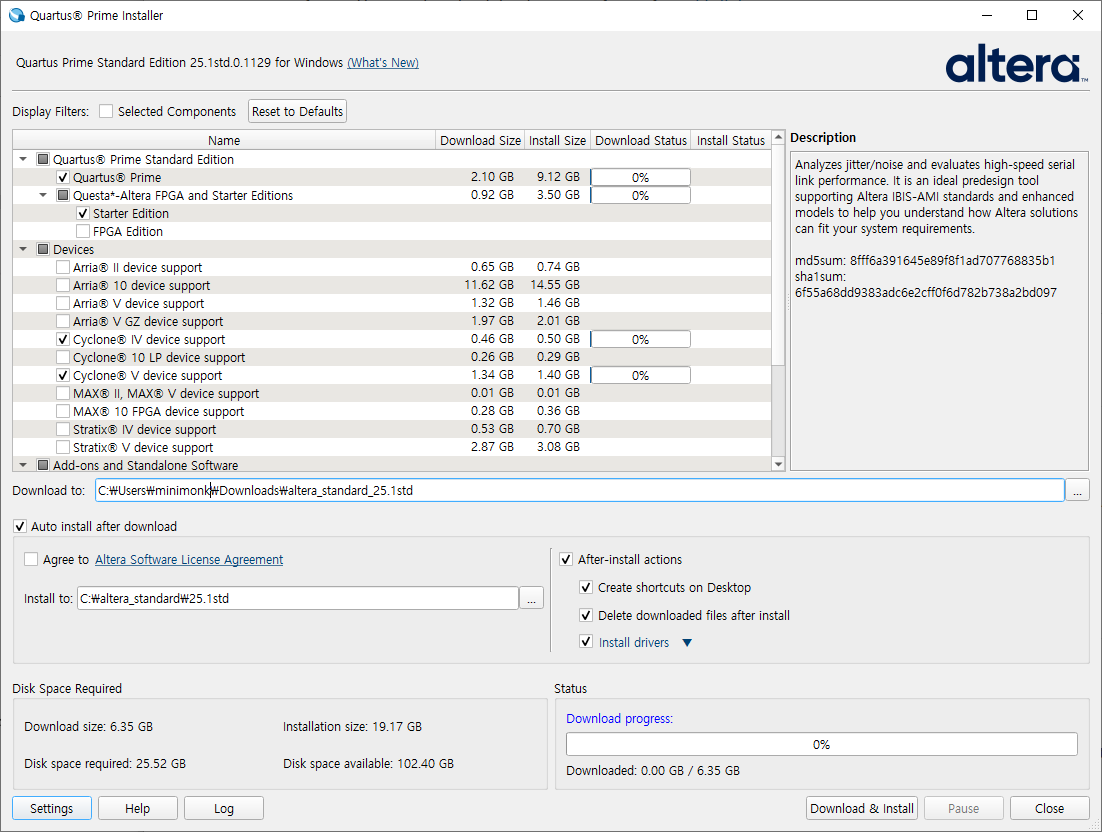Click the Download Size column header
The height and width of the screenshot is (832, 1102).
pyautogui.click(x=480, y=141)
